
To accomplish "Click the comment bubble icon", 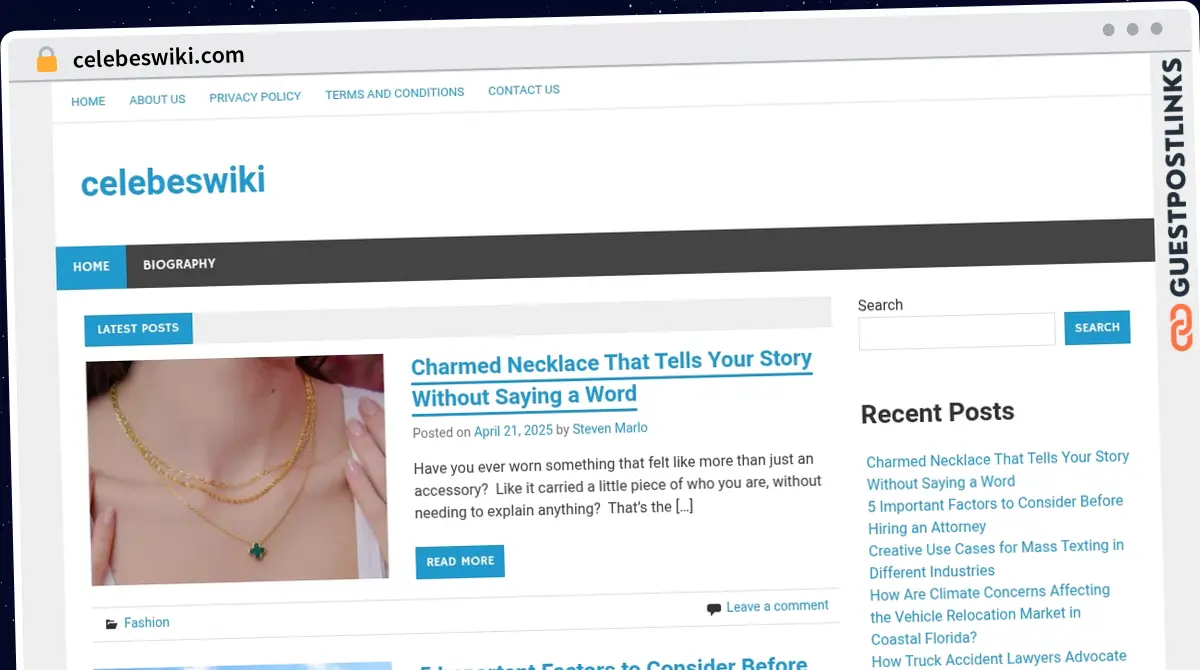I will tap(713, 608).
